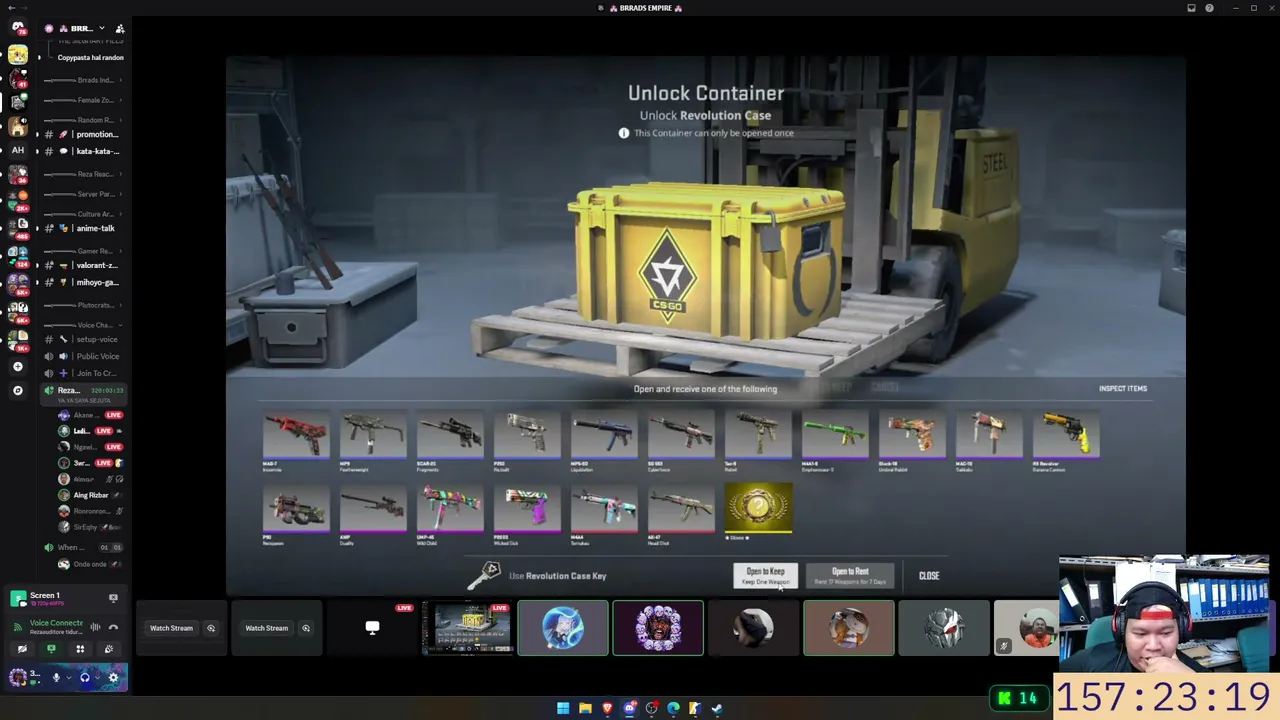Open the Windows Start menu
Screen dimensions: 1280x720
(x=563, y=708)
